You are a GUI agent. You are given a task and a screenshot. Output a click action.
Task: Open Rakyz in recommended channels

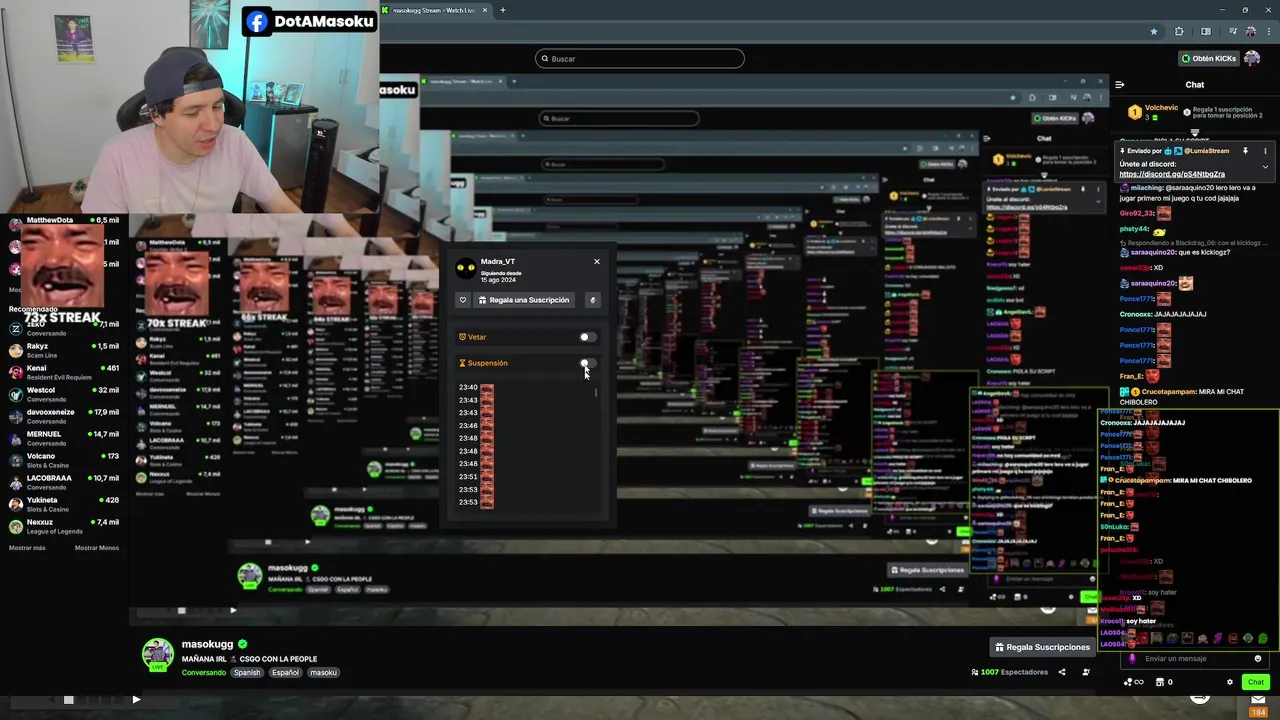pos(64,350)
